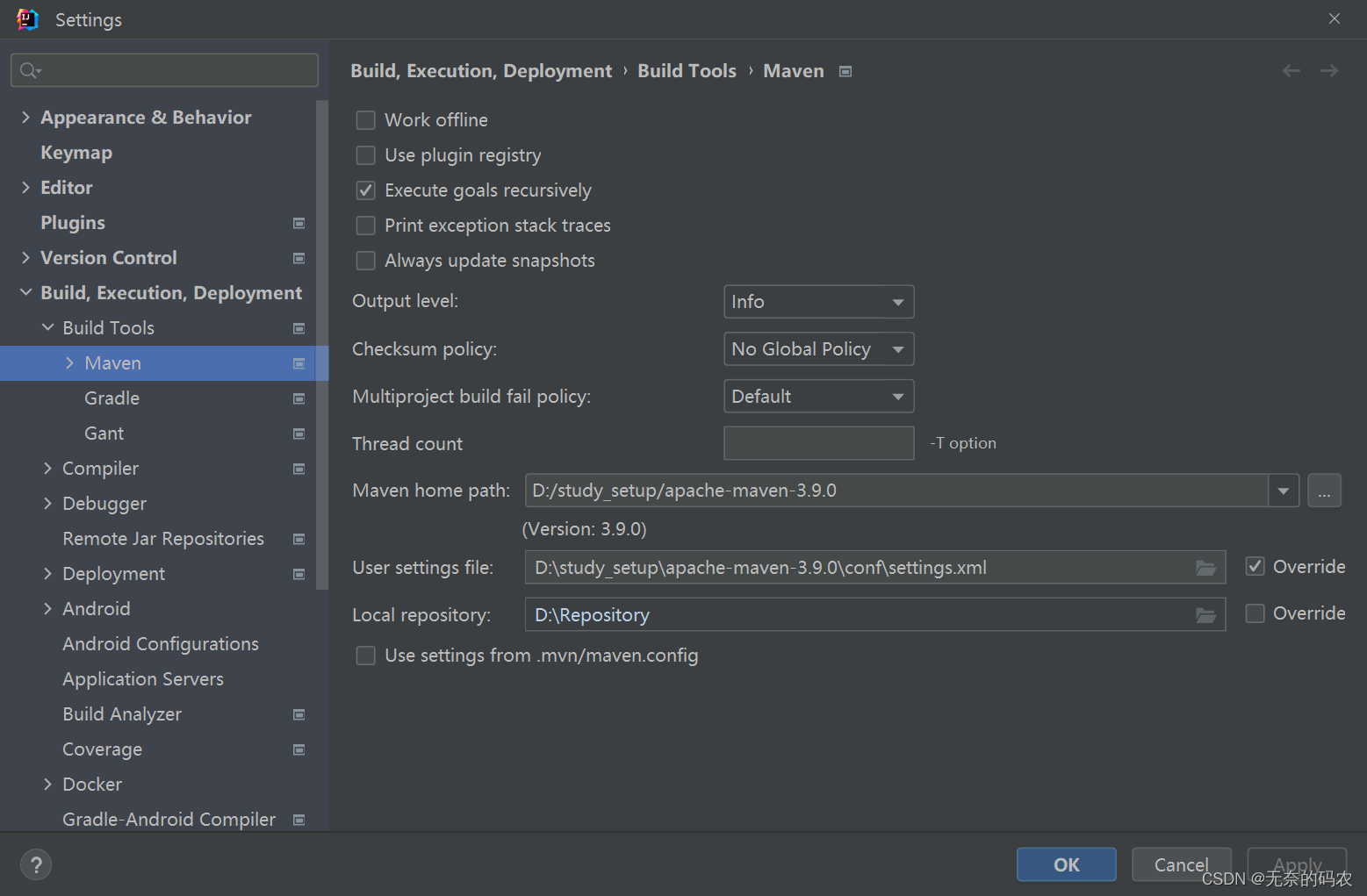Image resolution: width=1367 pixels, height=896 pixels.
Task: Click the Apply button
Action: point(1298,864)
